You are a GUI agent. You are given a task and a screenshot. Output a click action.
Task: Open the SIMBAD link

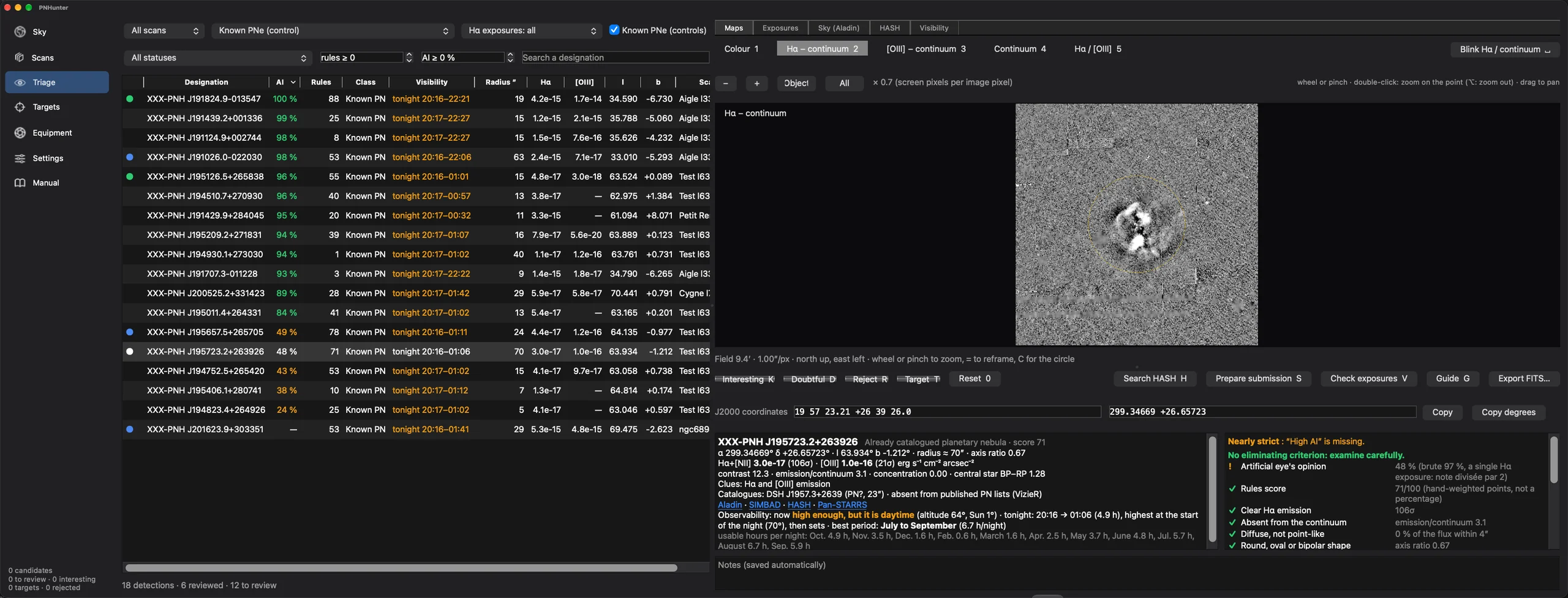point(764,505)
